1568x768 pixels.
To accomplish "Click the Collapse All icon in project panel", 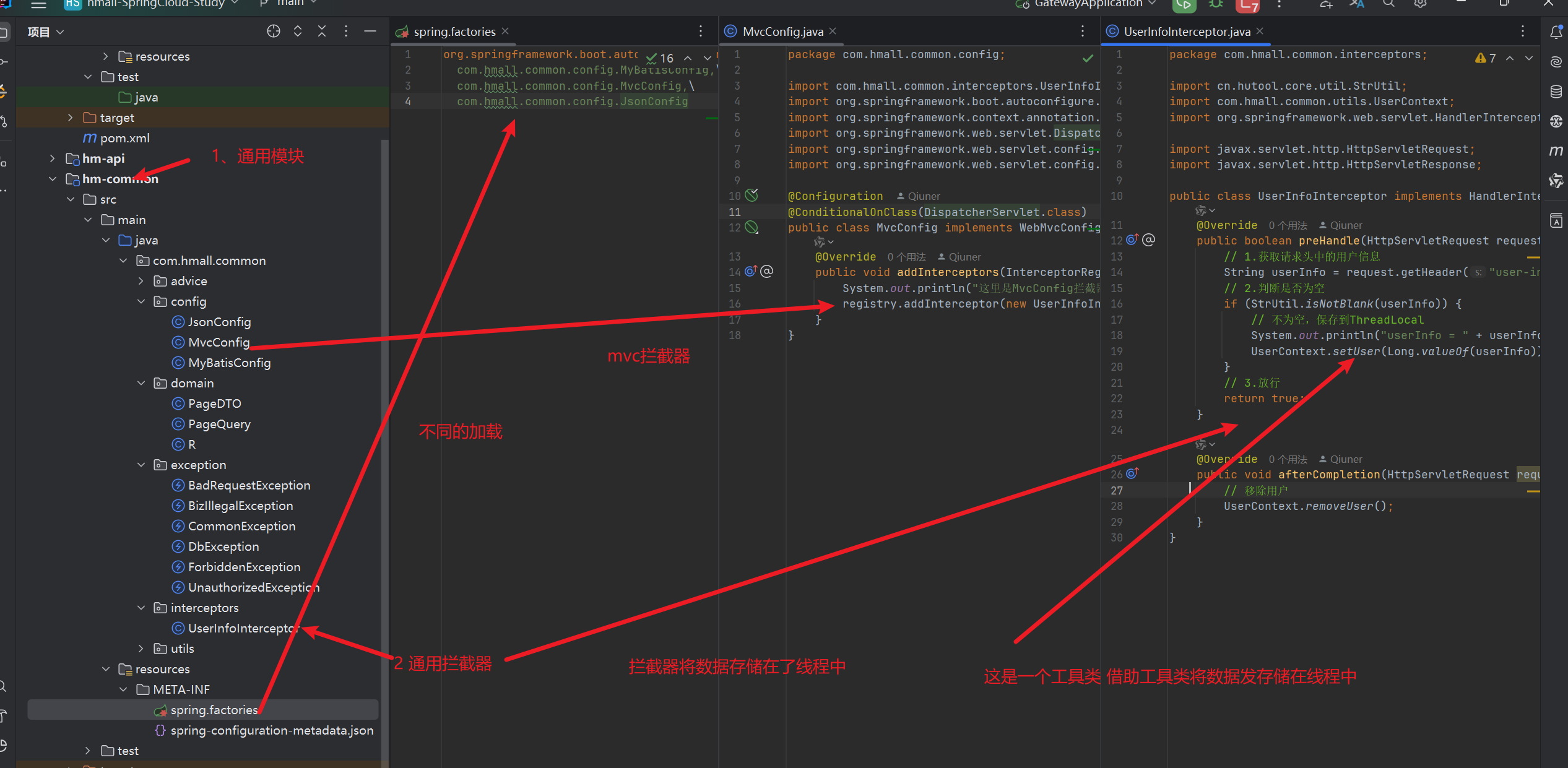I will (322, 31).
